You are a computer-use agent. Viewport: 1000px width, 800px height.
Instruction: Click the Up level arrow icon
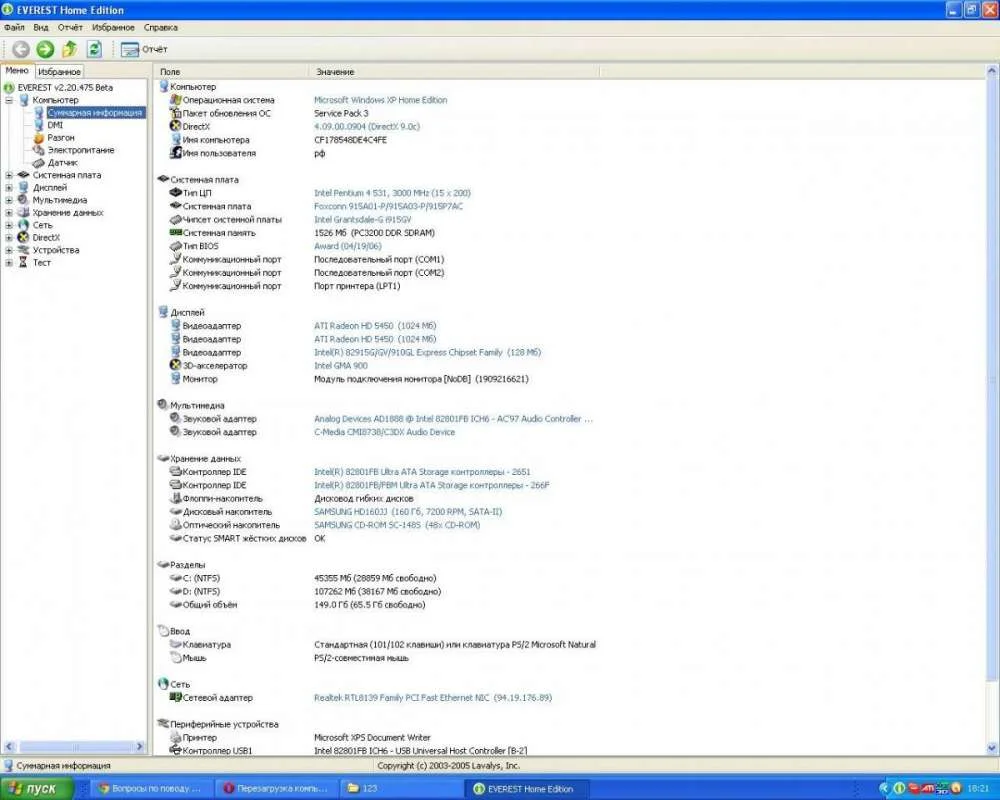[70, 49]
